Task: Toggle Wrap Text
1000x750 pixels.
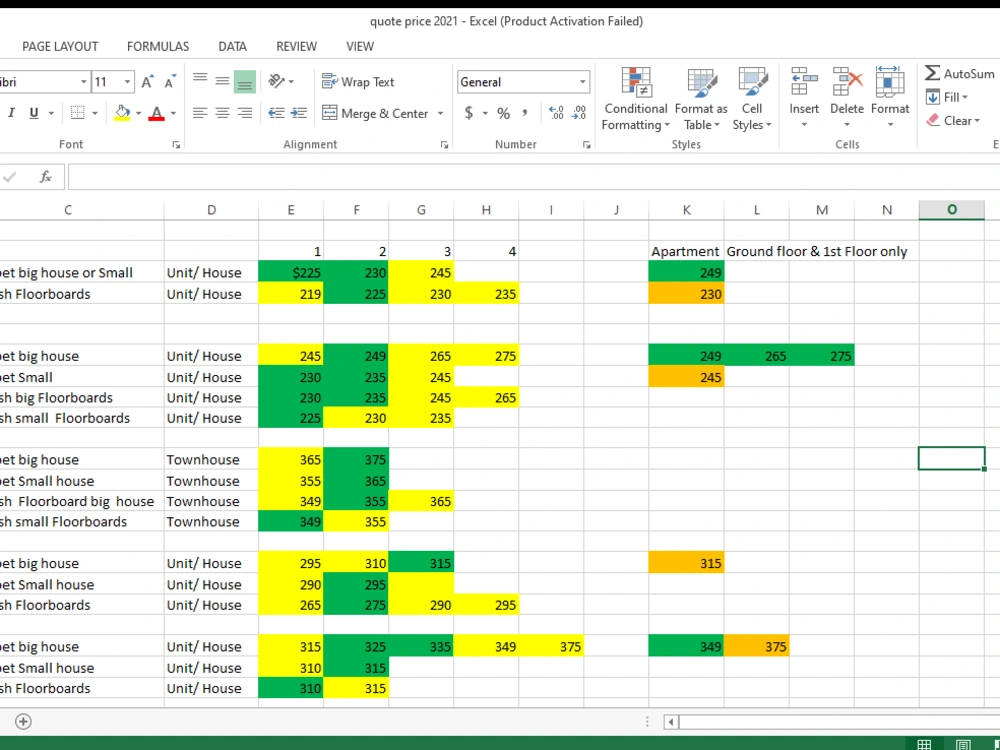Action: click(358, 82)
